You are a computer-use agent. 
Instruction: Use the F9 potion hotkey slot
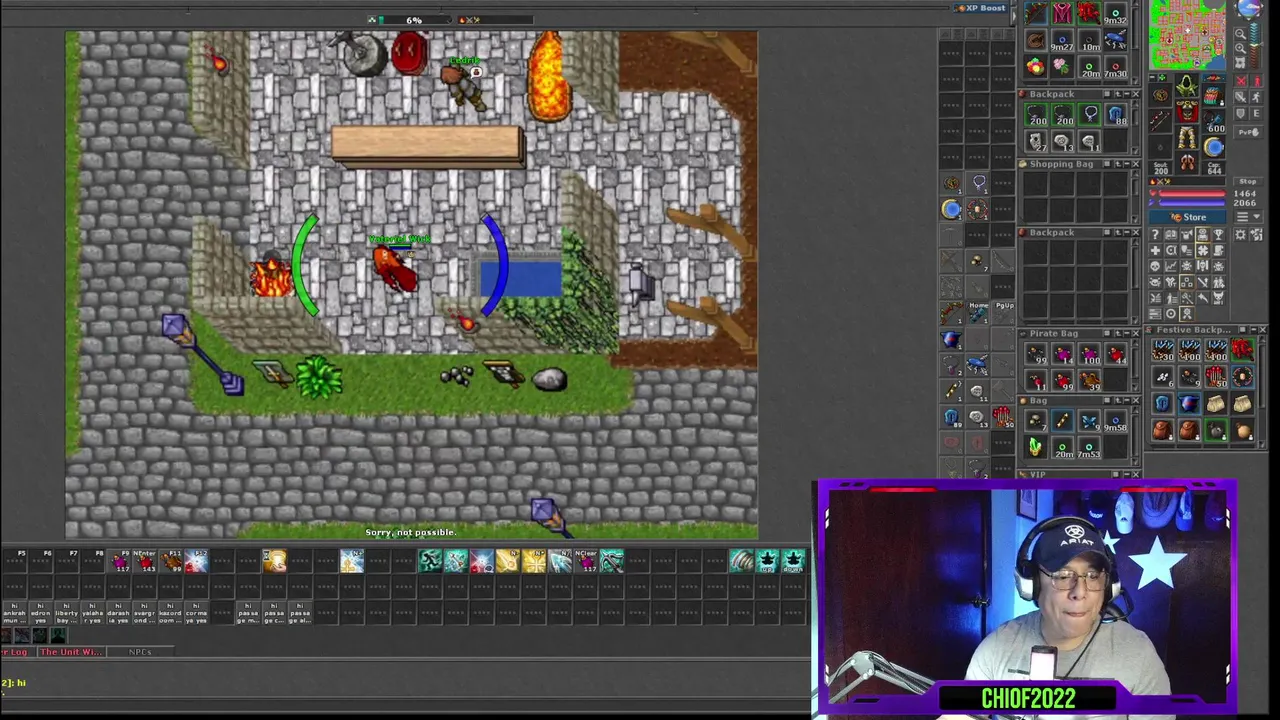tap(119, 561)
